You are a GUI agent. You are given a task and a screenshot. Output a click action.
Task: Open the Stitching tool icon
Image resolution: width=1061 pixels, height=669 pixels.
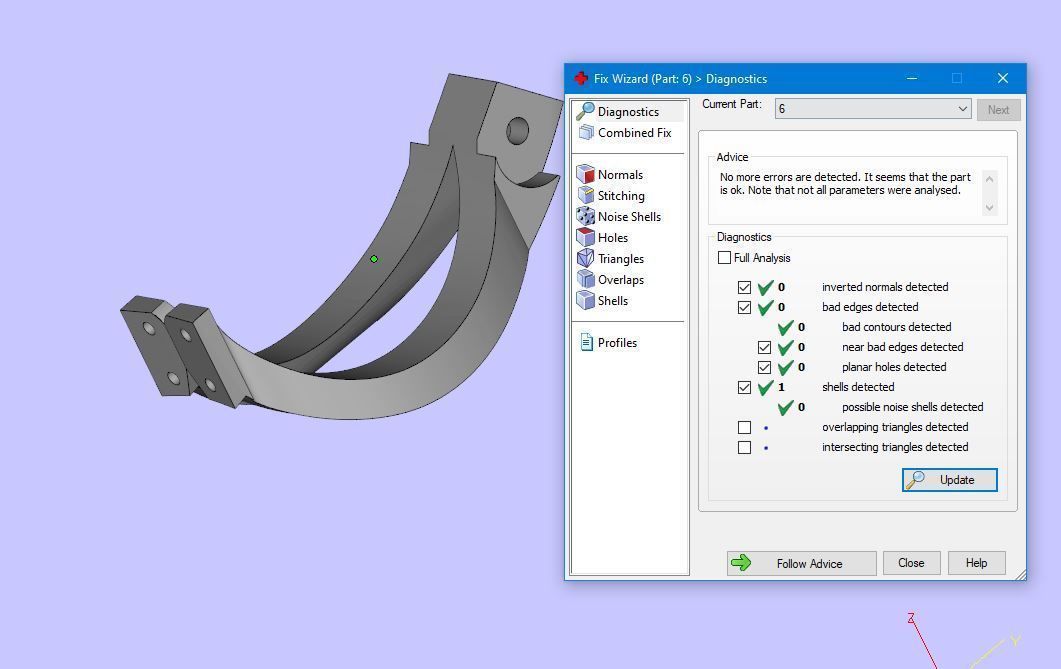point(586,195)
